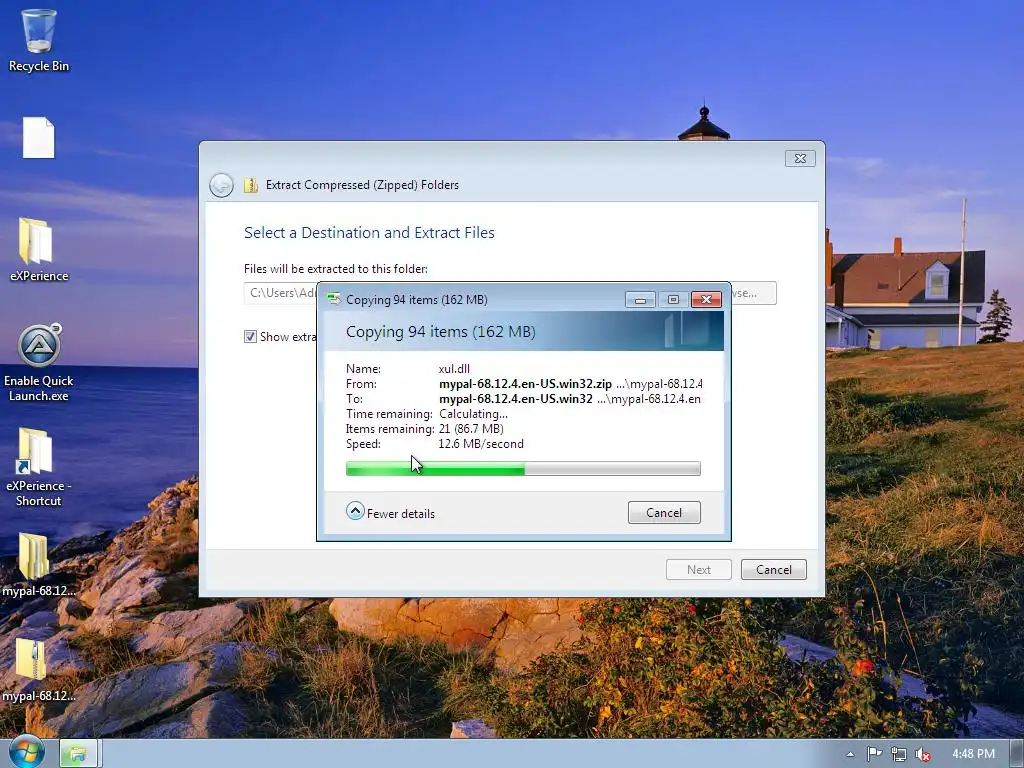Click the back arrow in Extract wizard
This screenshot has width=1024, height=768.
pyautogui.click(x=221, y=185)
